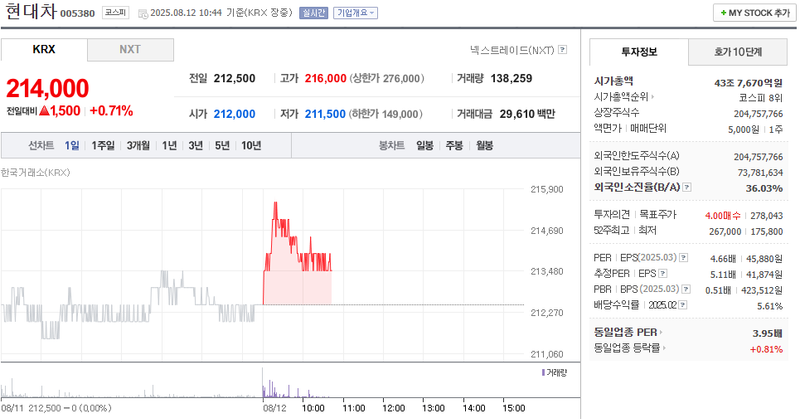Show the 5년 line chart

pos(222,145)
